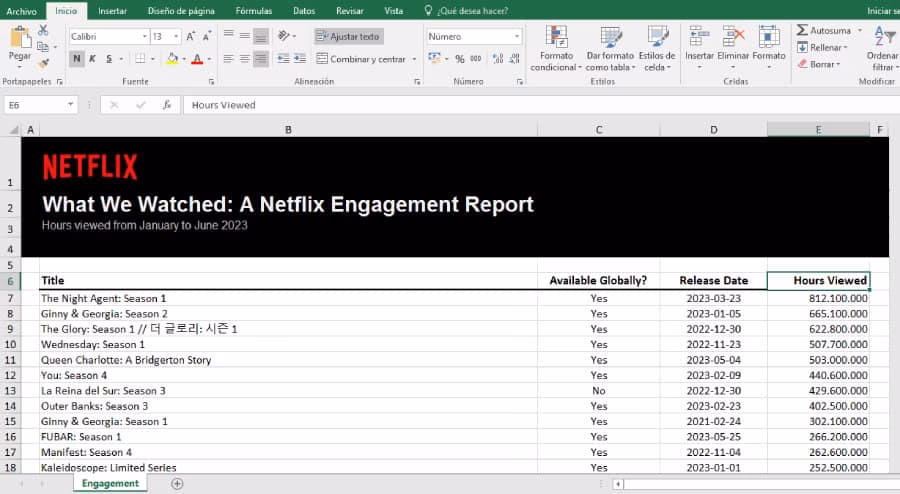Click the Eliminar cells icon
The height and width of the screenshot is (494, 900).
[733, 37]
